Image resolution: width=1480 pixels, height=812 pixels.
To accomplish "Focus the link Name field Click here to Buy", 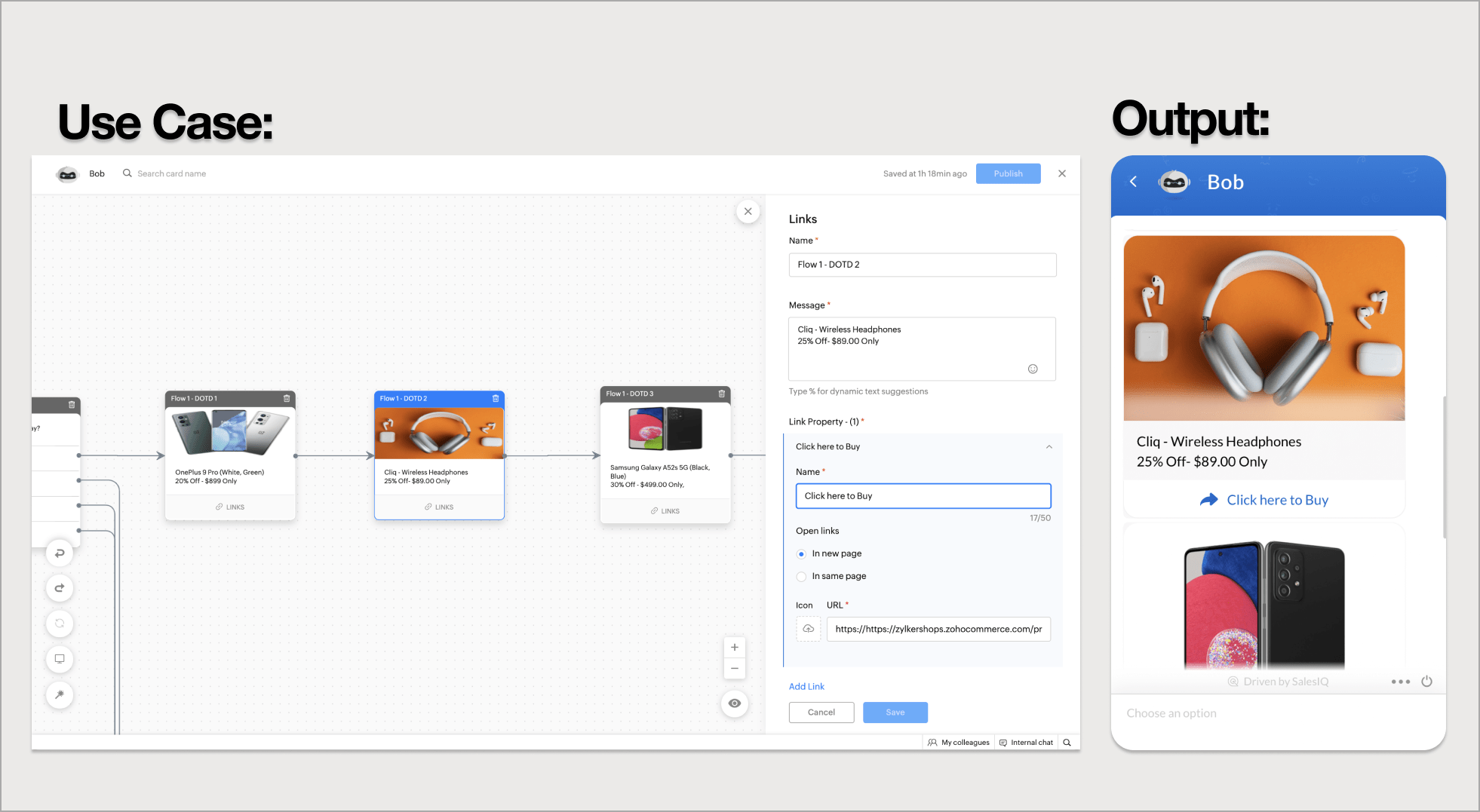I will click(x=923, y=496).
